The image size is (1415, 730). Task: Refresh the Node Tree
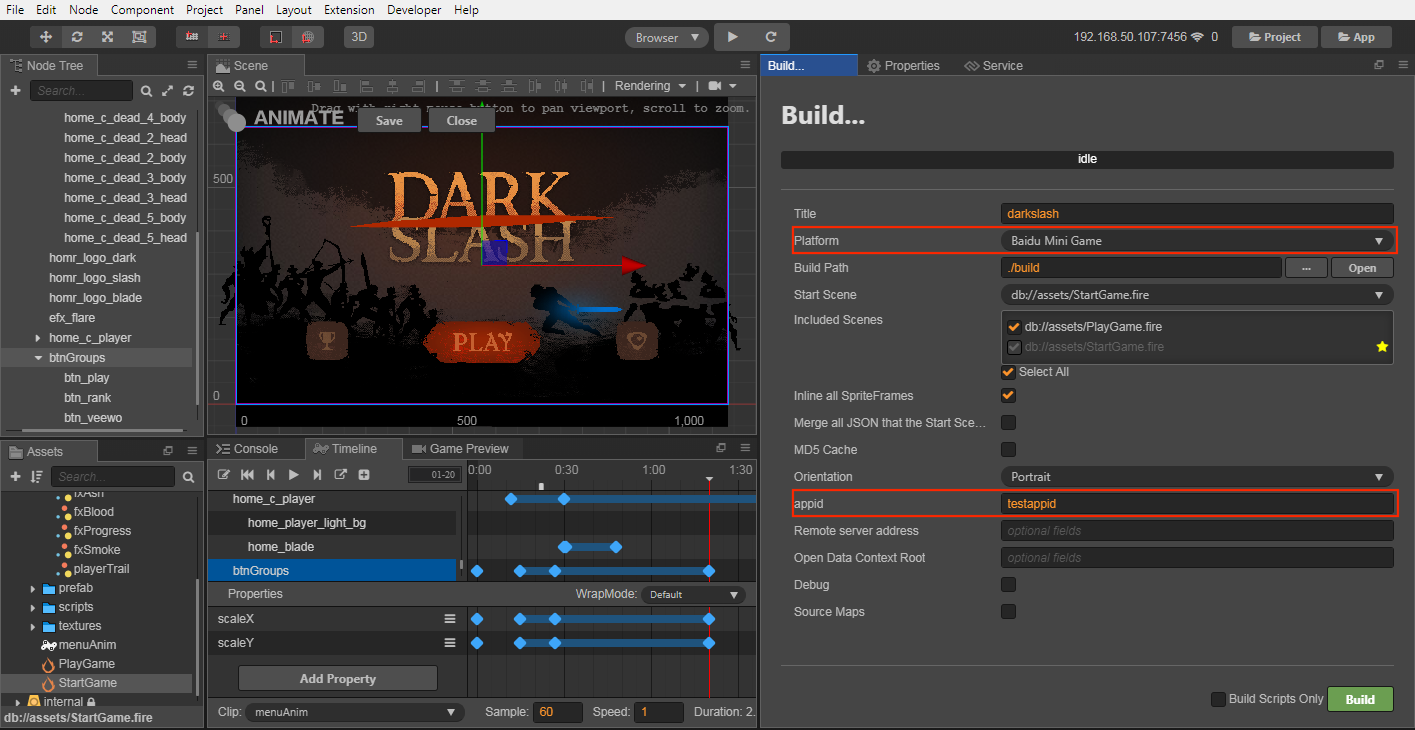[187, 91]
